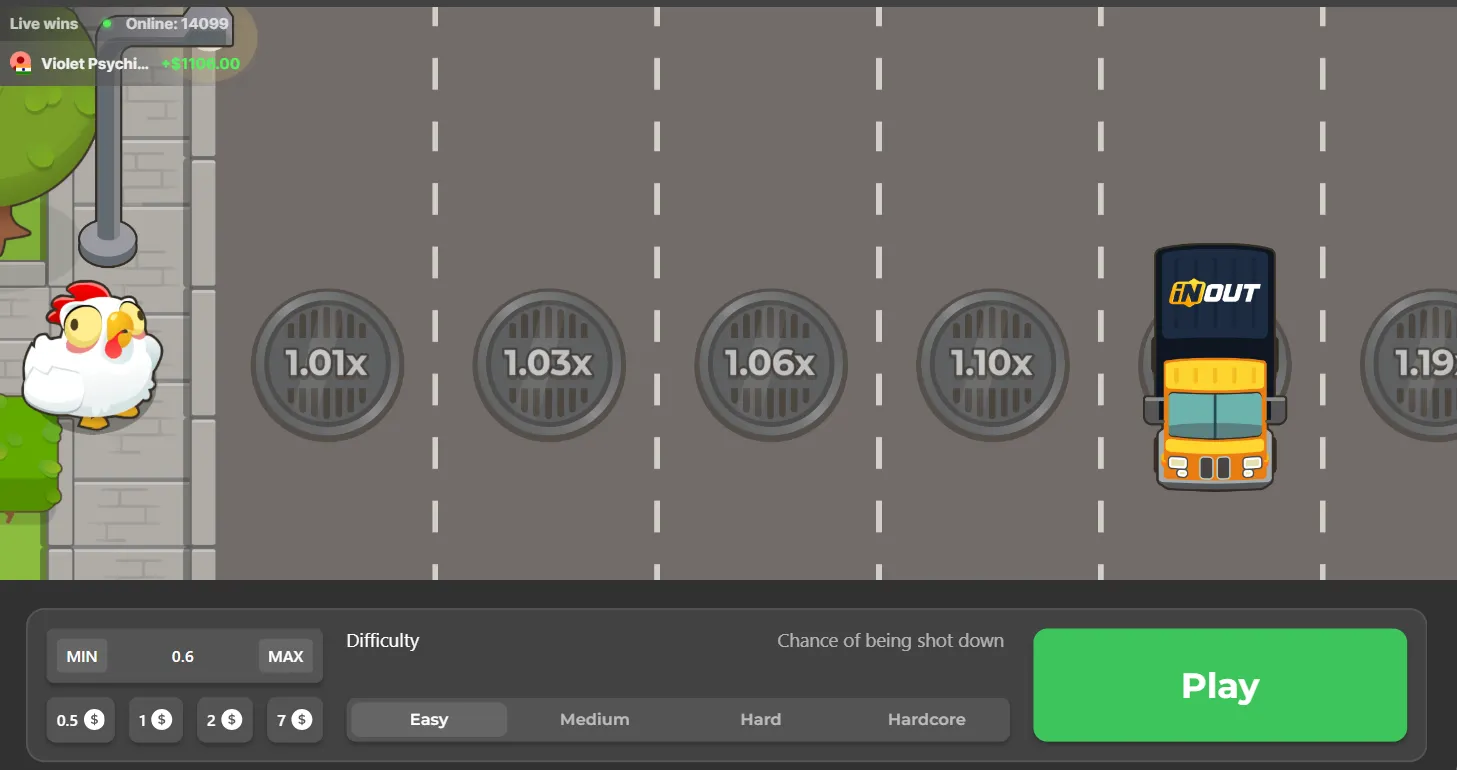Select Easy difficulty

pos(429,720)
